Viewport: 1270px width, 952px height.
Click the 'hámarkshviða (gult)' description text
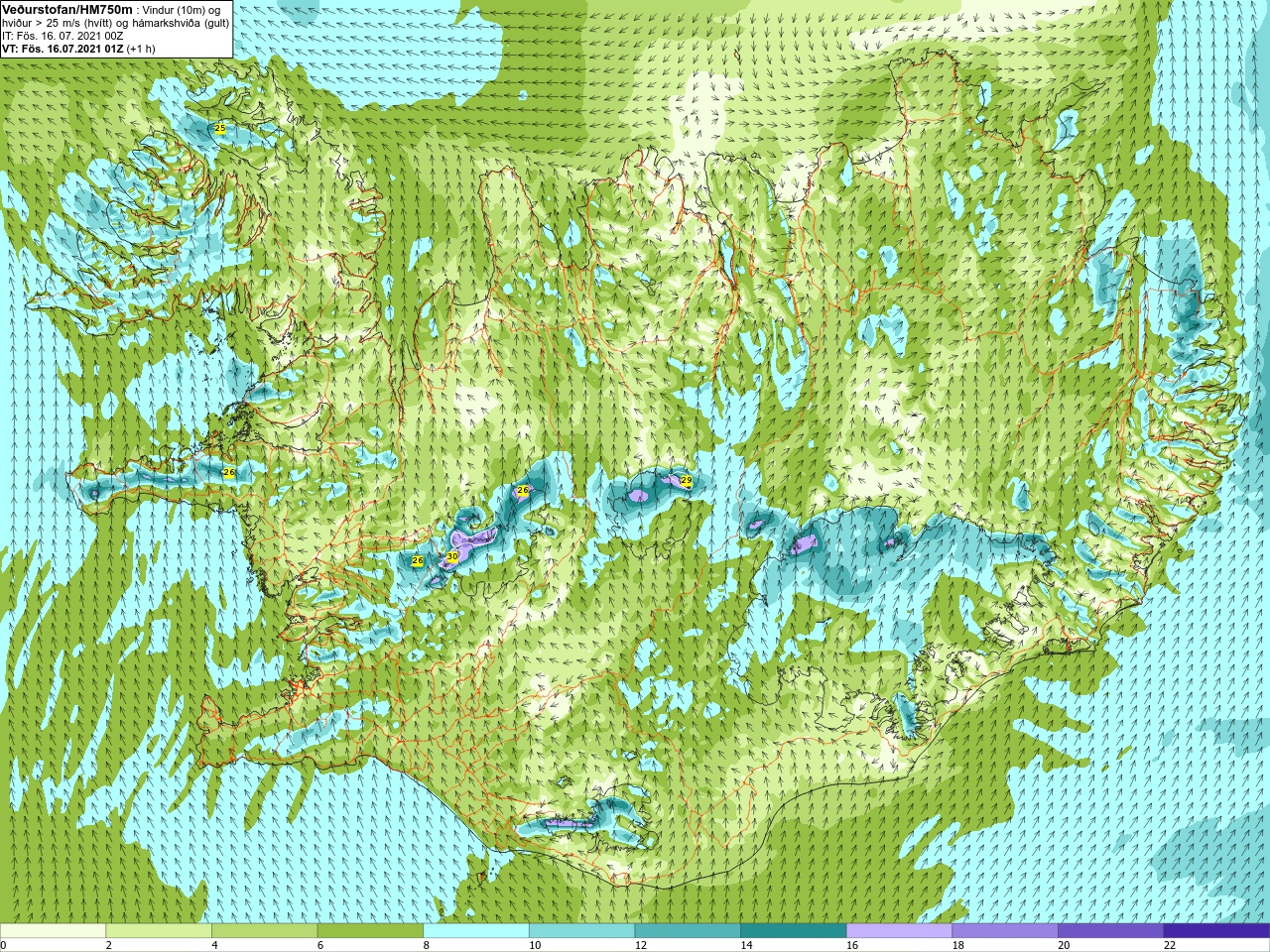point(179,23)
